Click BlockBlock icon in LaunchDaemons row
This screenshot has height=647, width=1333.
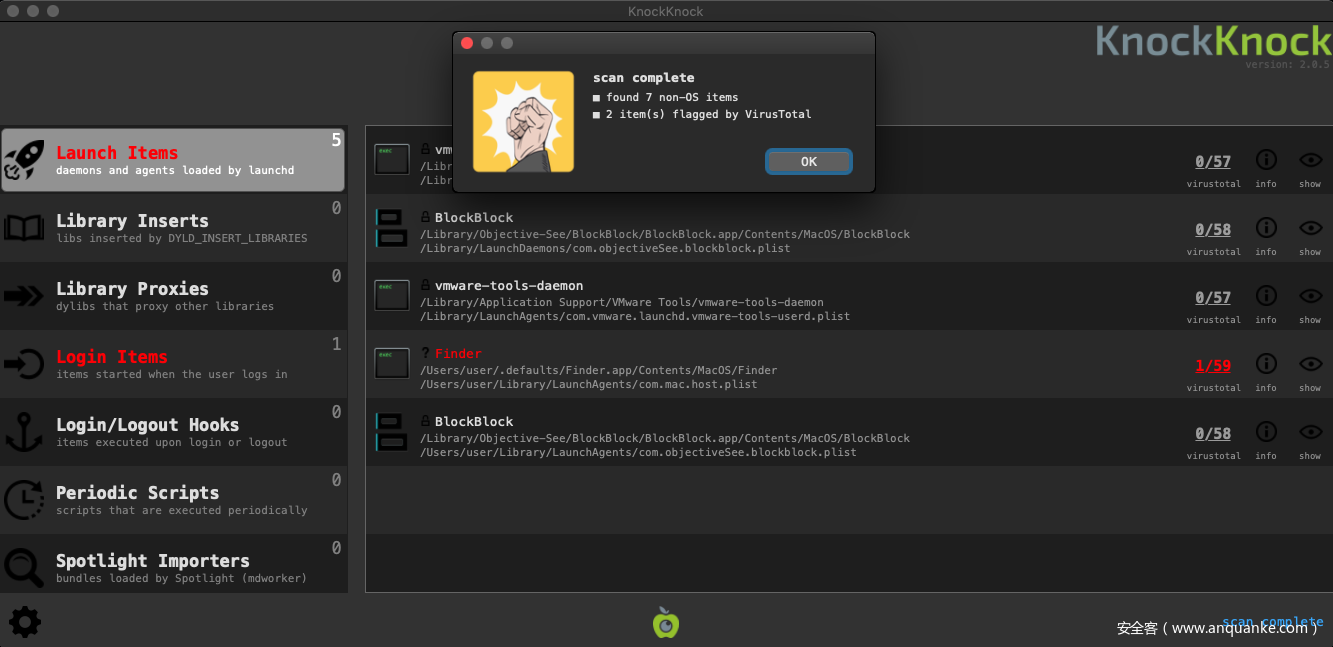[x=391, y=228]
